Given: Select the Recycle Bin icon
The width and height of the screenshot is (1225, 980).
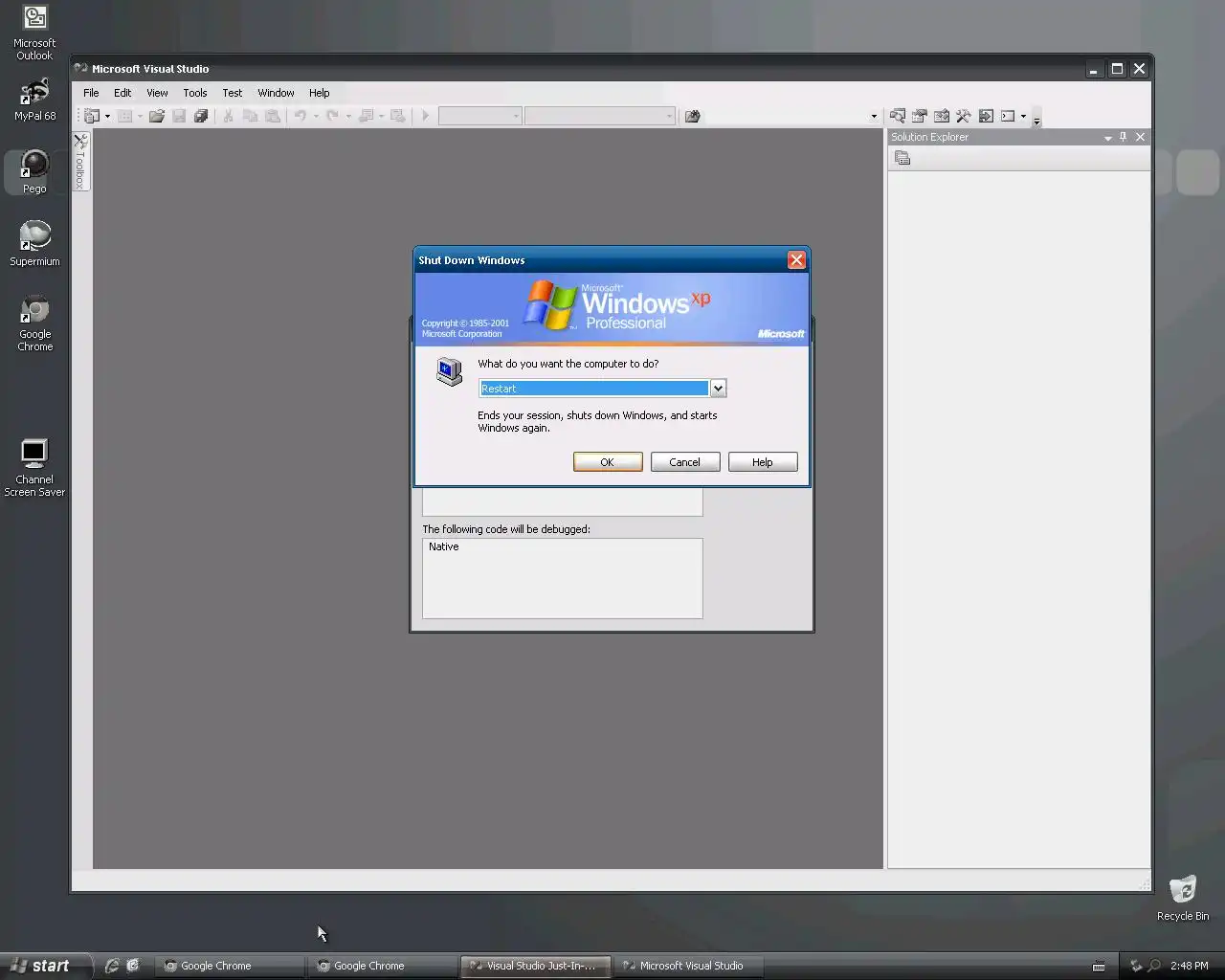Looking at the screenshot, I should pos(1183,898).
